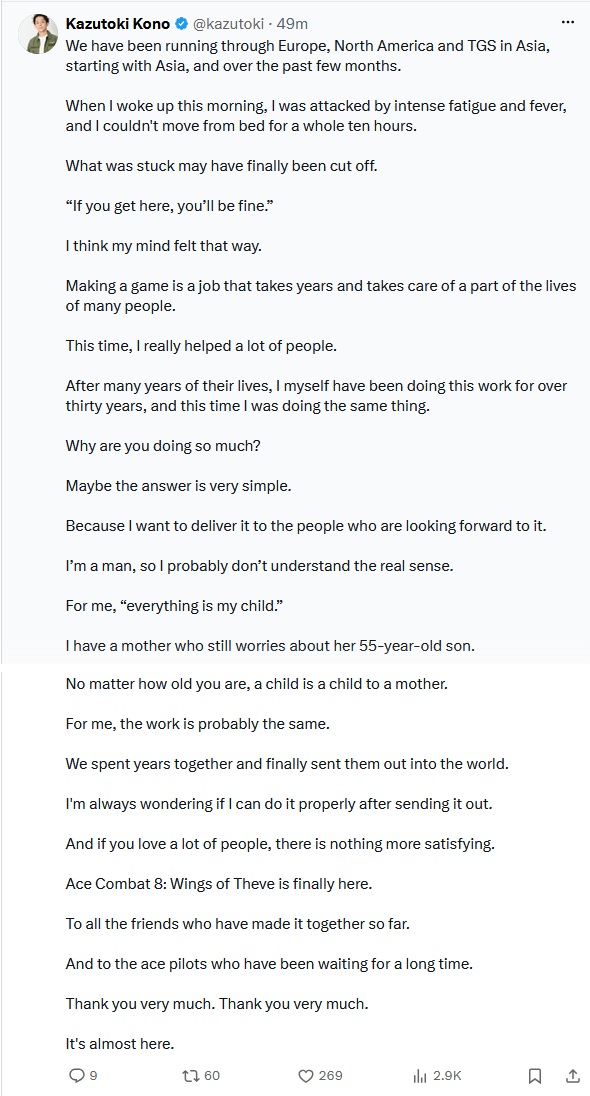Click the "Ace Combat 8: Wings of Theve" line
Screen dimensions: 590x1096
(x=219, y=884)
